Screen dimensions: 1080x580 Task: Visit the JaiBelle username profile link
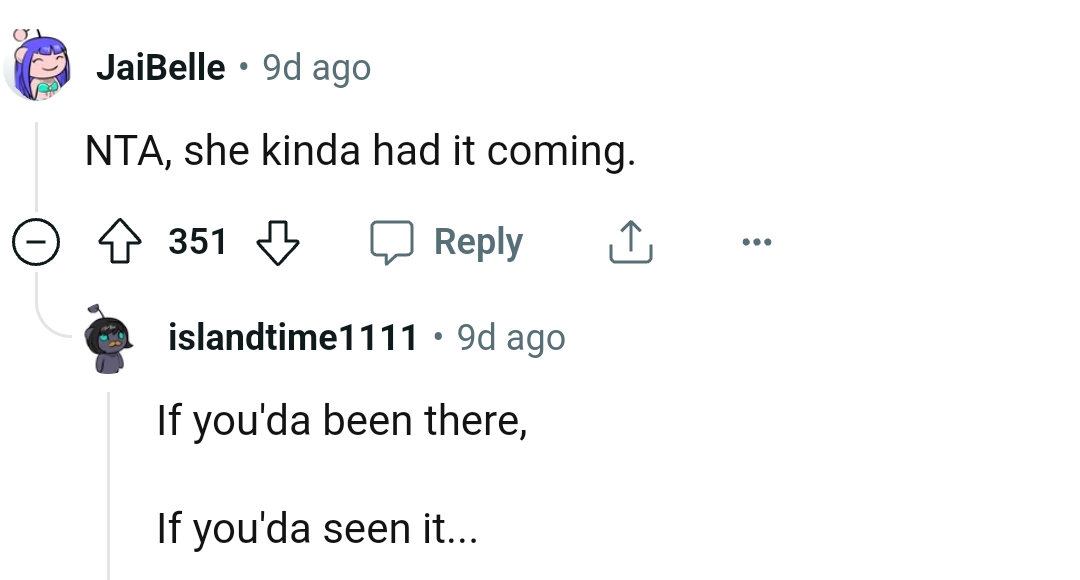[160, 68]
